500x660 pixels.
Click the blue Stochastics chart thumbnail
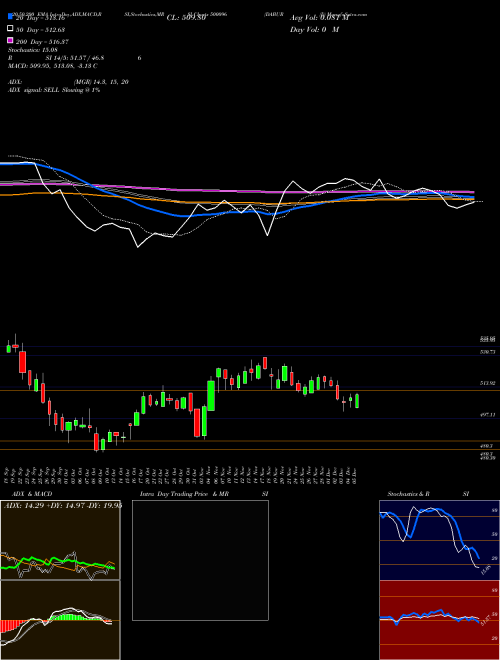439,540
